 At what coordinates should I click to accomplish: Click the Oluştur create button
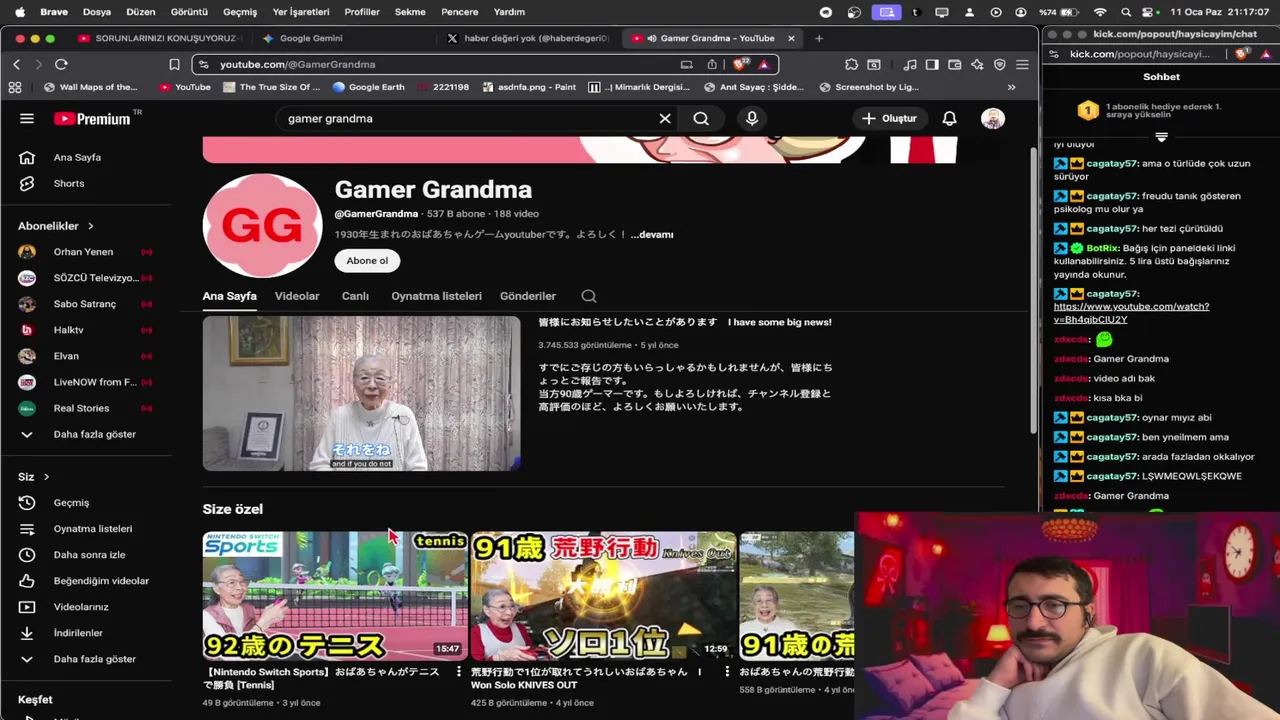(x=889, y=118)
